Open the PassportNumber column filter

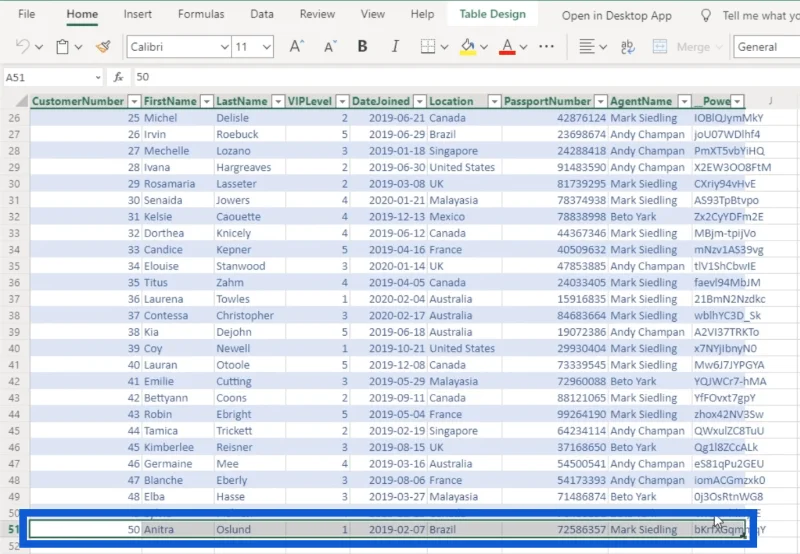click(601, 102)
